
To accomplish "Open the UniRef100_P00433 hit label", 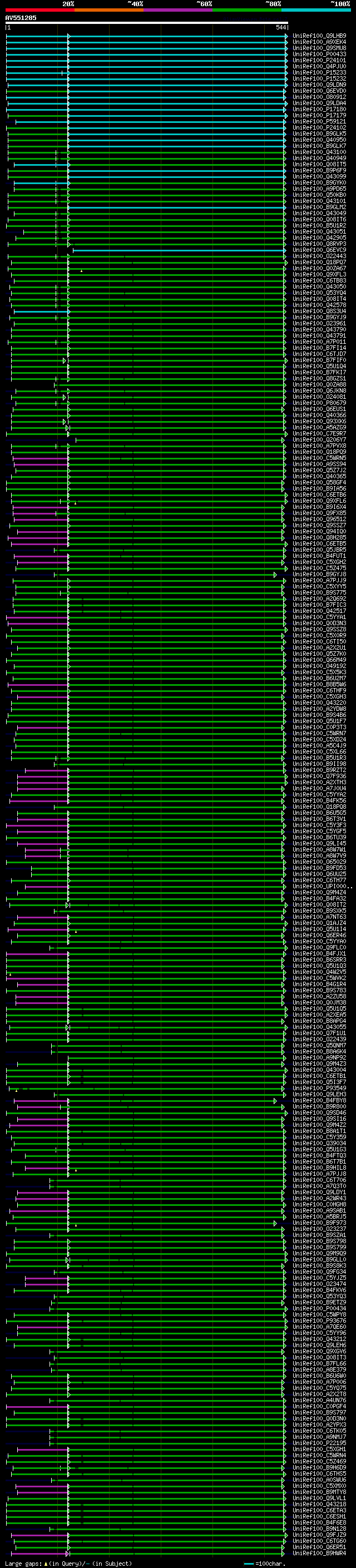I will pos(319,54).
